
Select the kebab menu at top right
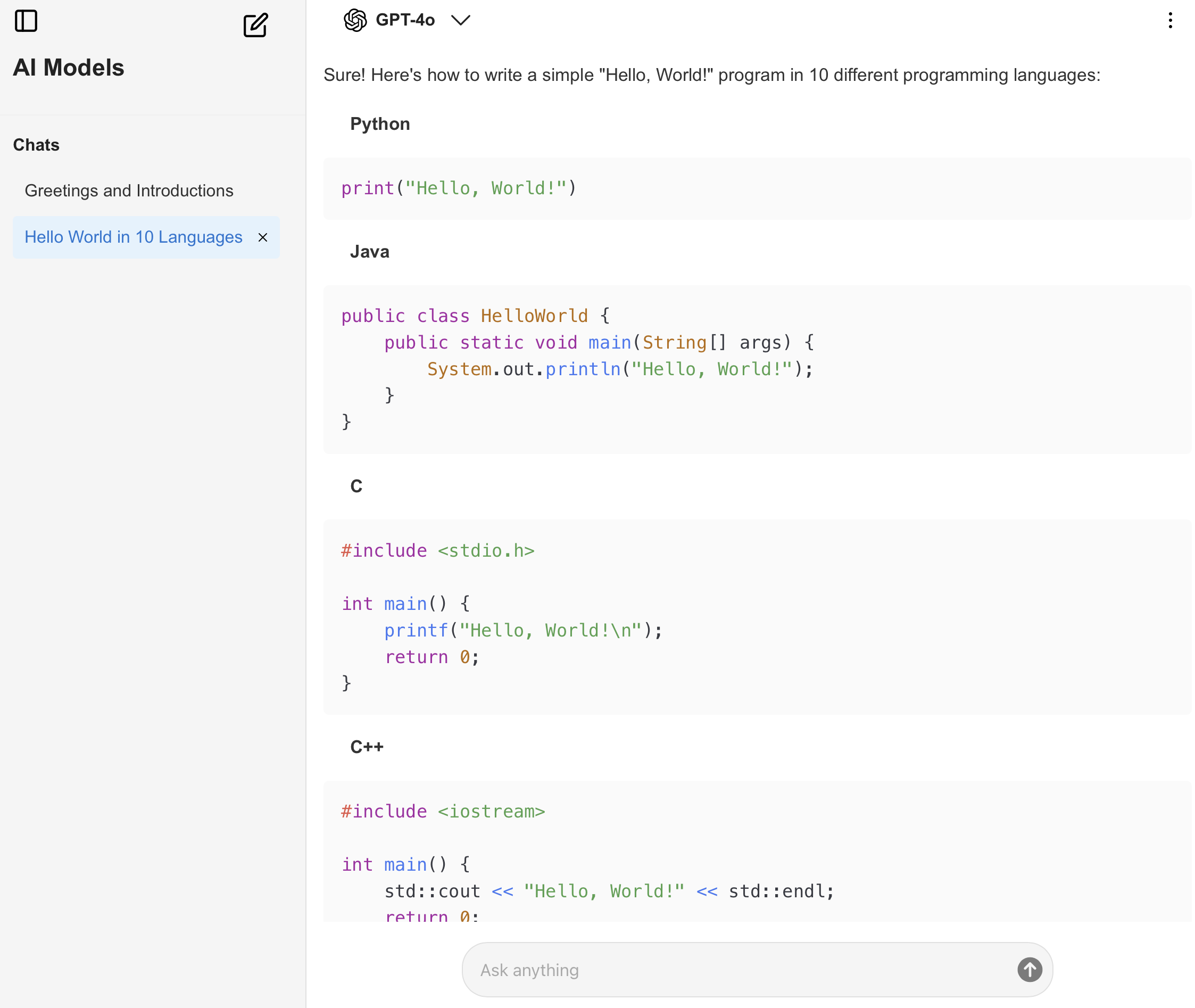pos(1170,21)
